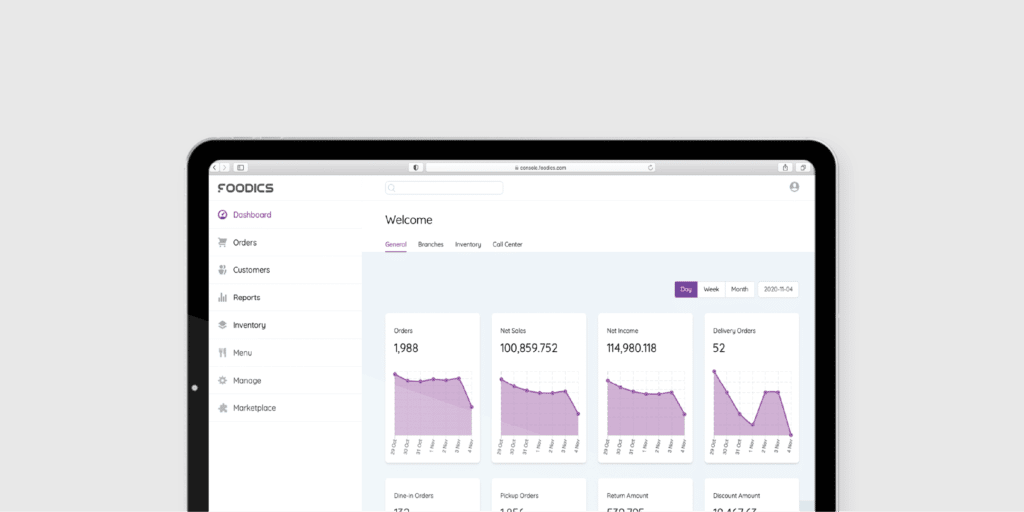Viewport: 1024px width, 512px height.
Task: Switch the period toggle to Month
Action: tap(739, 289)
